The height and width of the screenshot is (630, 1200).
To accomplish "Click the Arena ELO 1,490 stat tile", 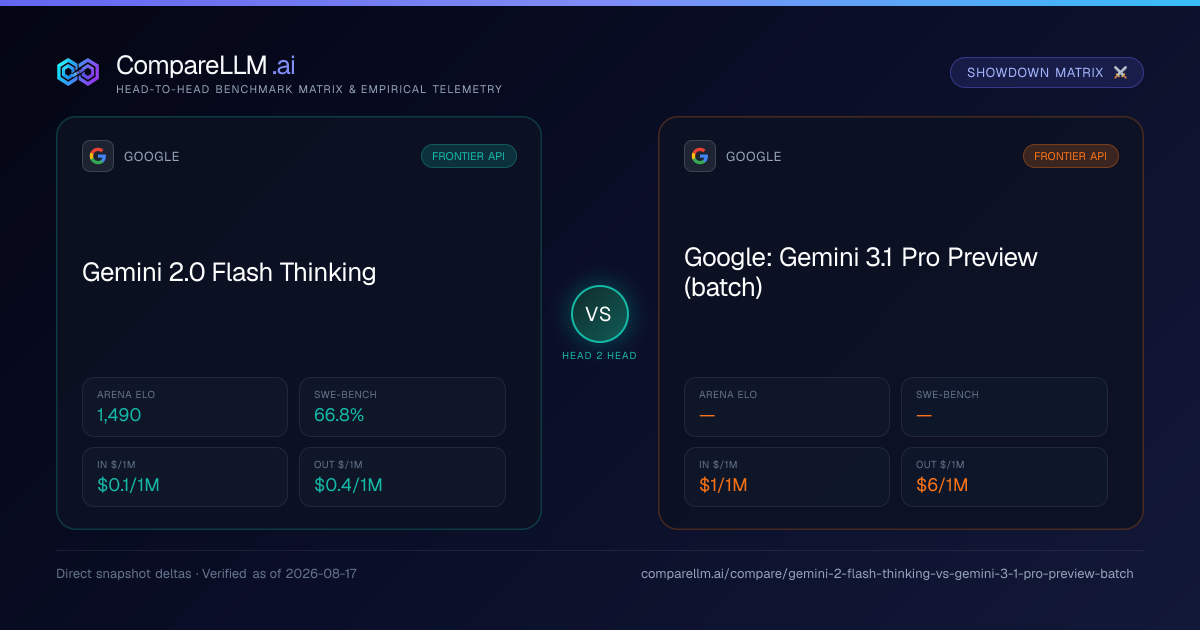I will (185, 407).
